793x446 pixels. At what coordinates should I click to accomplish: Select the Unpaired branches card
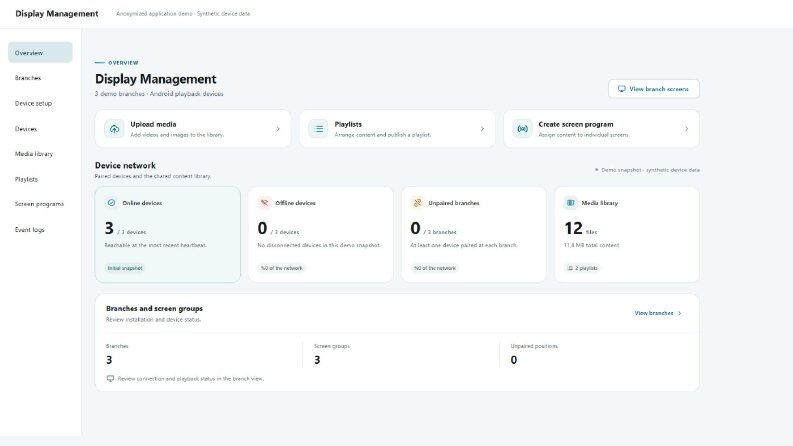tap(474, 235)
